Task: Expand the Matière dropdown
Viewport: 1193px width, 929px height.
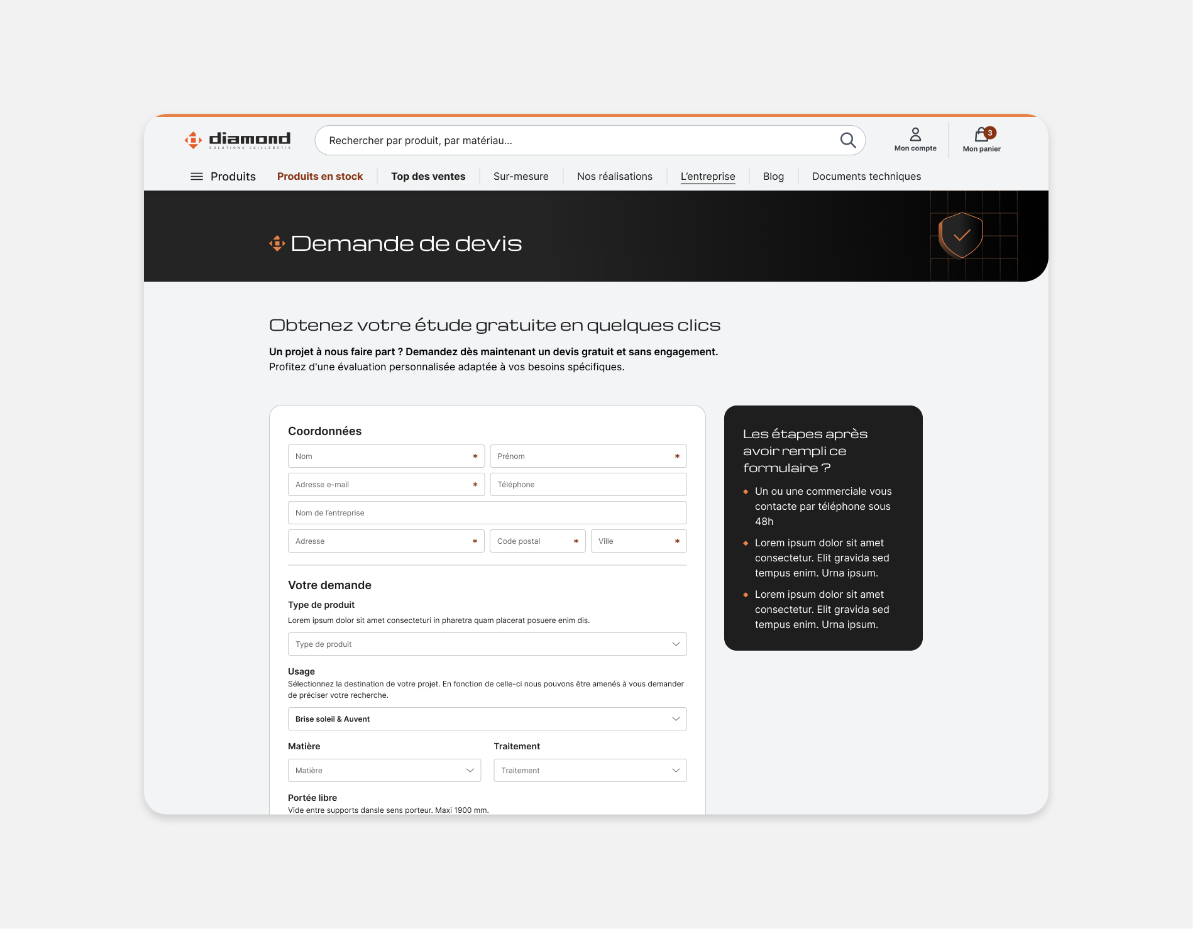Action: (x=384, y=771)
